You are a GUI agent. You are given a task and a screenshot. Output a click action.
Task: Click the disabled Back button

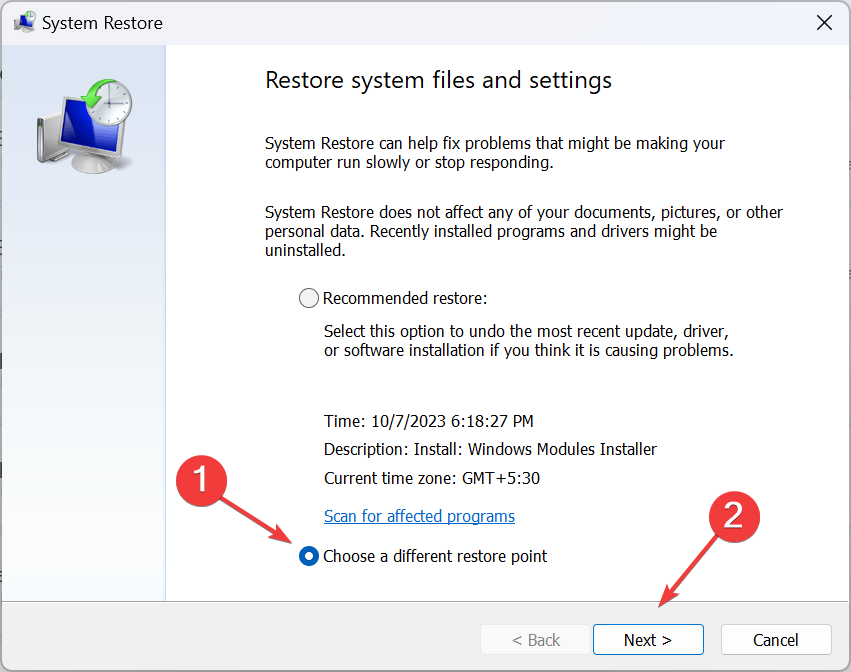[x=535, y=639]
